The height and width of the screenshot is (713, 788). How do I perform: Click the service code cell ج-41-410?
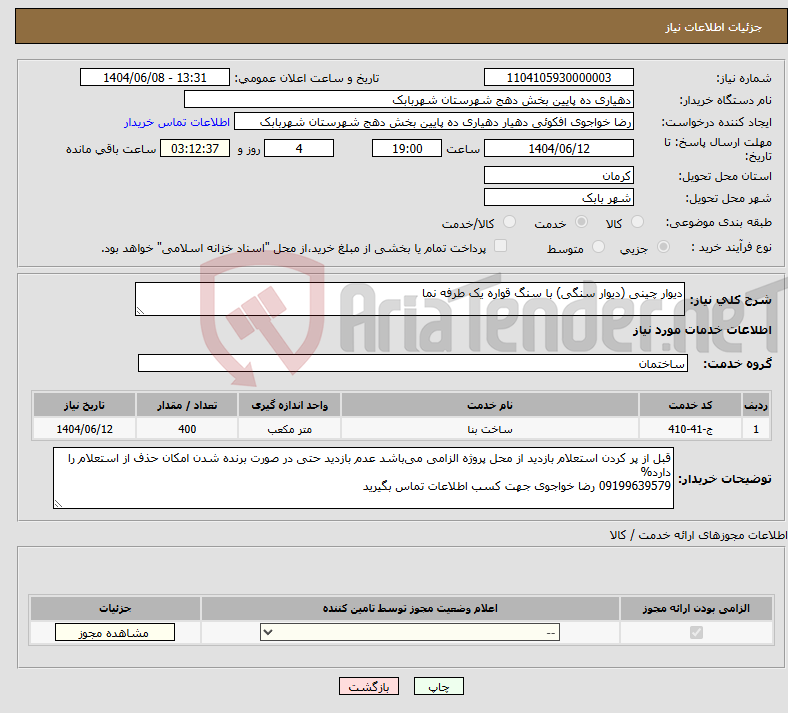click(x=691, y=429)
